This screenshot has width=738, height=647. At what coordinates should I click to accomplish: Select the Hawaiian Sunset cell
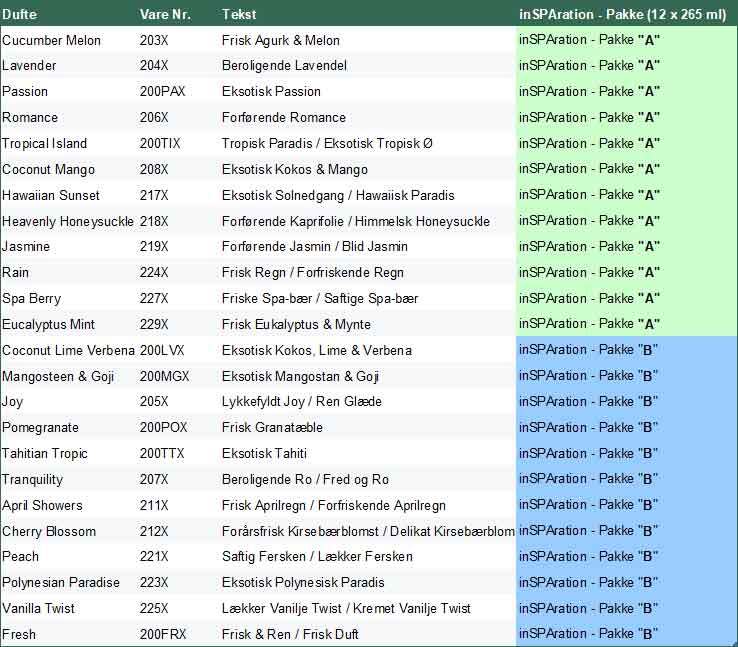pos(51,195)
